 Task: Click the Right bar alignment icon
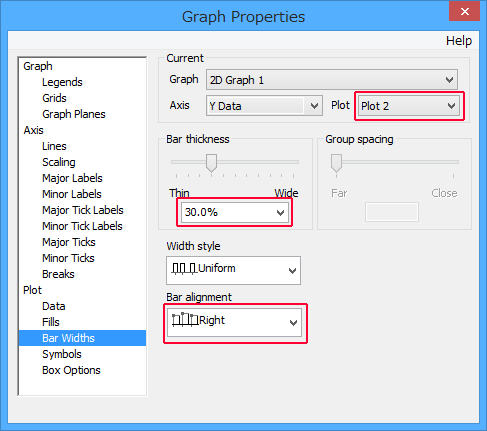(185, 320)
